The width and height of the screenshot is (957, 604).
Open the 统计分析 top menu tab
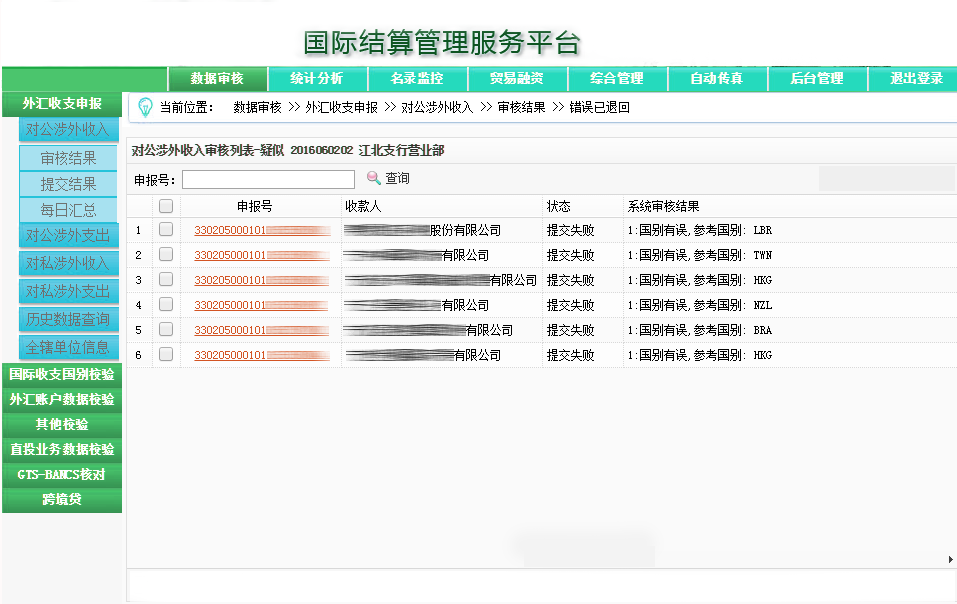point(317,78)
